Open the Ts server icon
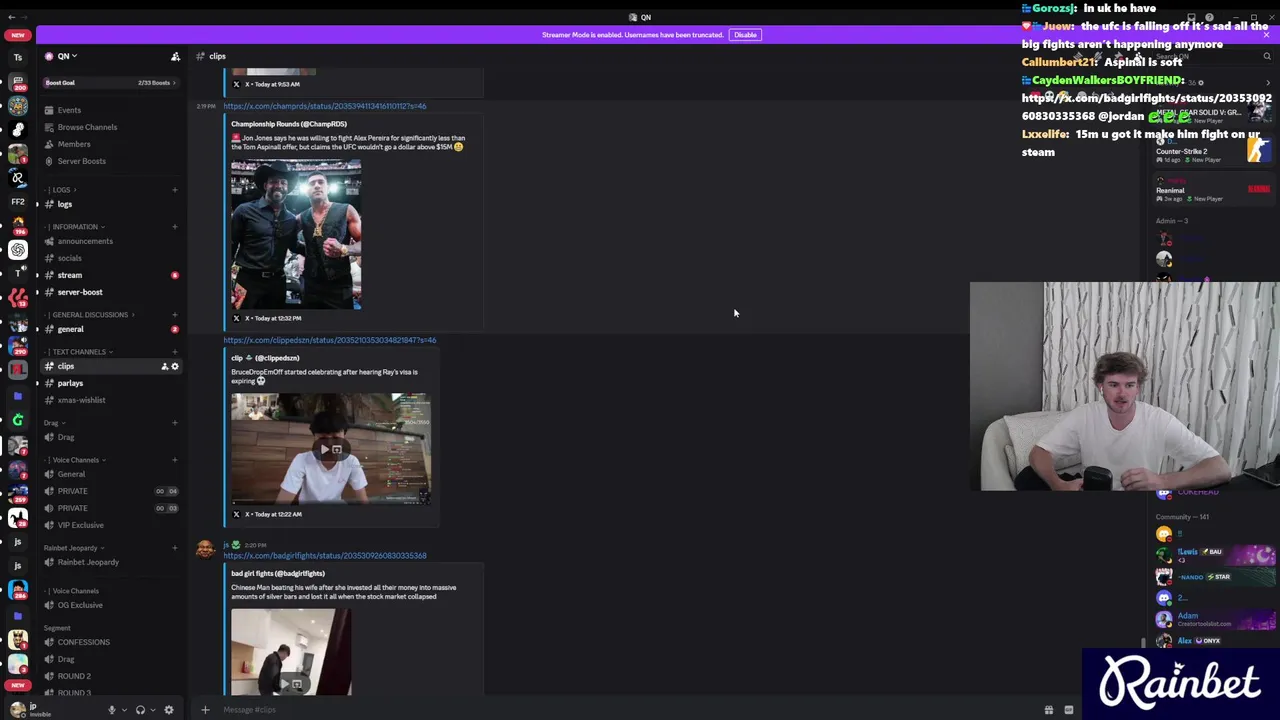 click(17, 57)
